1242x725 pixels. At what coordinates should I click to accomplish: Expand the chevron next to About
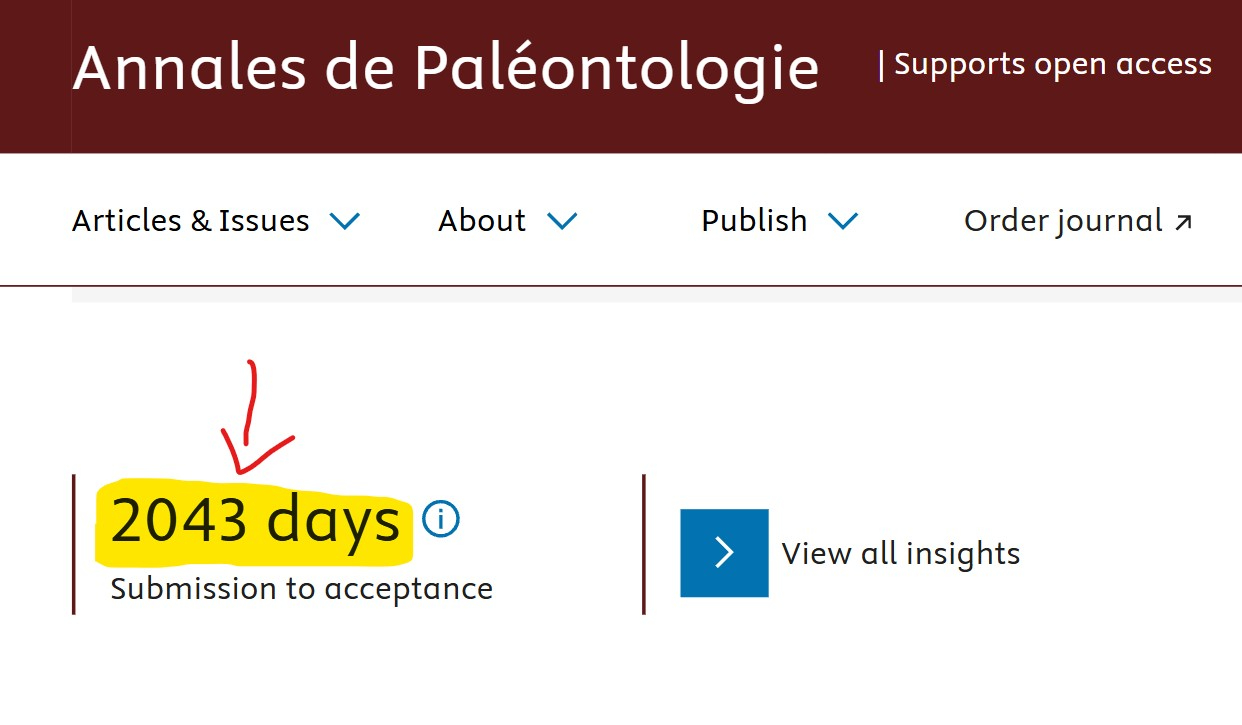(x=562, y=221)
